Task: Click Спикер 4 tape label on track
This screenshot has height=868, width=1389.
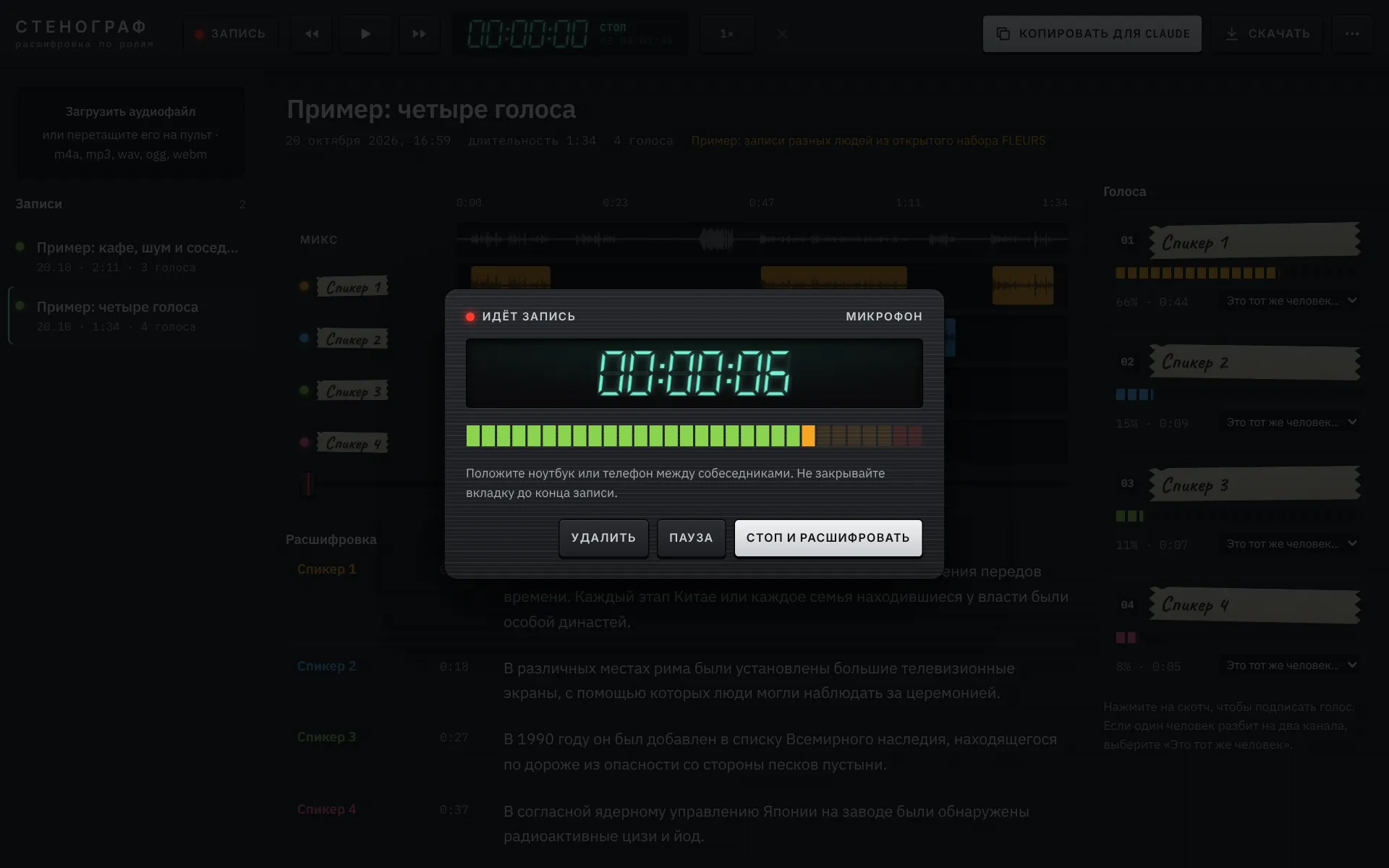Action: (352, 443)
